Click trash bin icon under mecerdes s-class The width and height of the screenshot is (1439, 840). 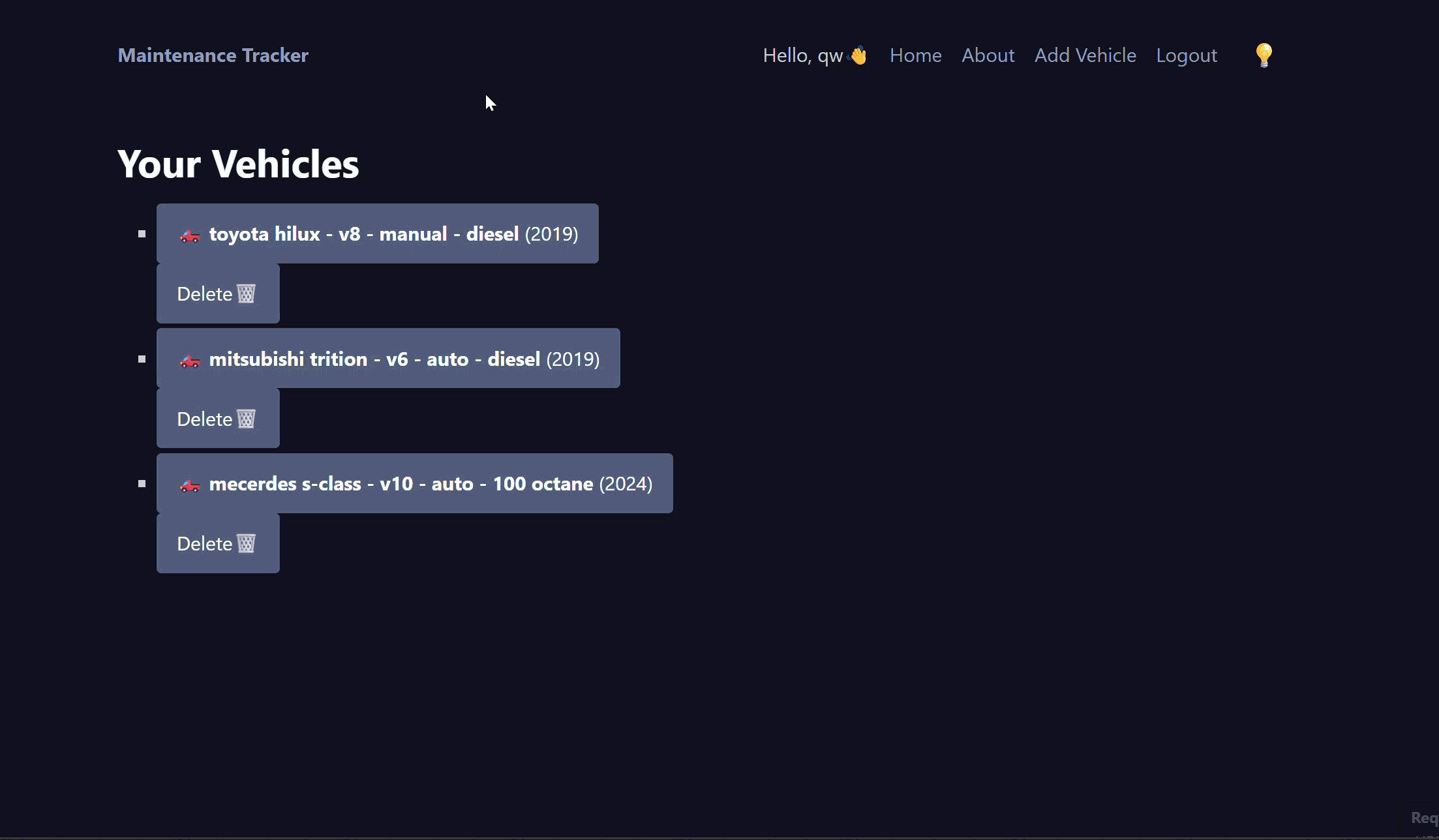point(246,543)
